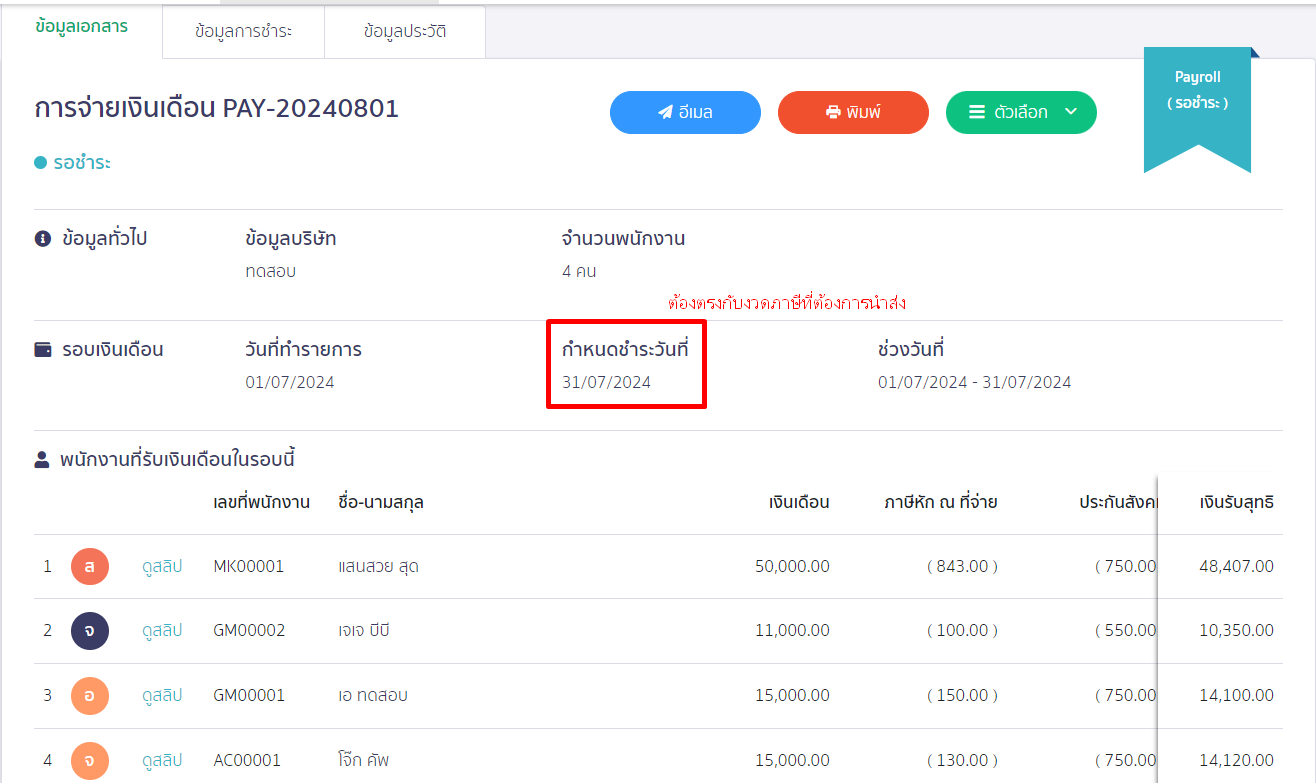Click the info icon beside ข้อมูลทั่วไป
Image resolution: width=1316 pixels, height=783 pixels.
click(43, 239)
